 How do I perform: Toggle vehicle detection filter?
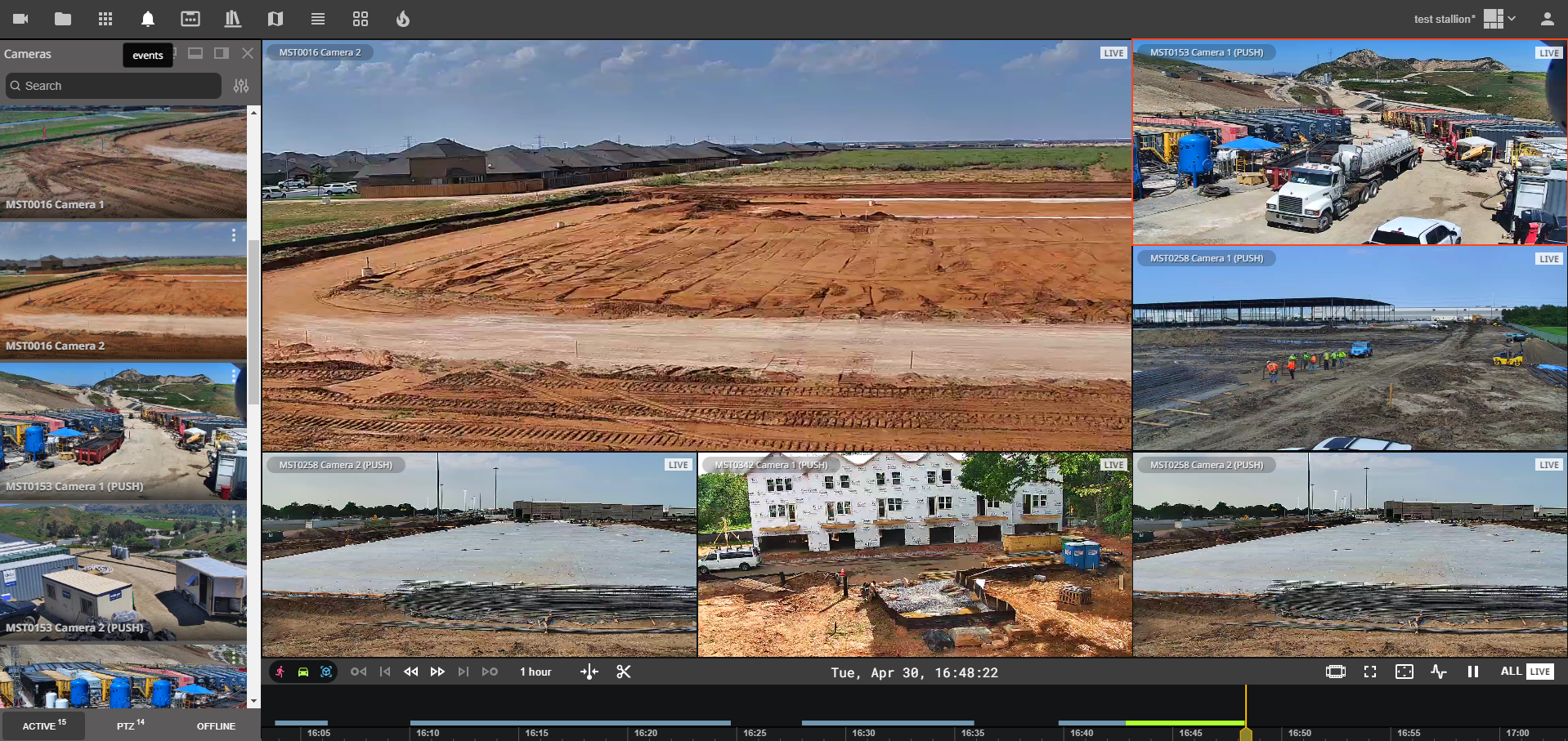coord(303,672)
